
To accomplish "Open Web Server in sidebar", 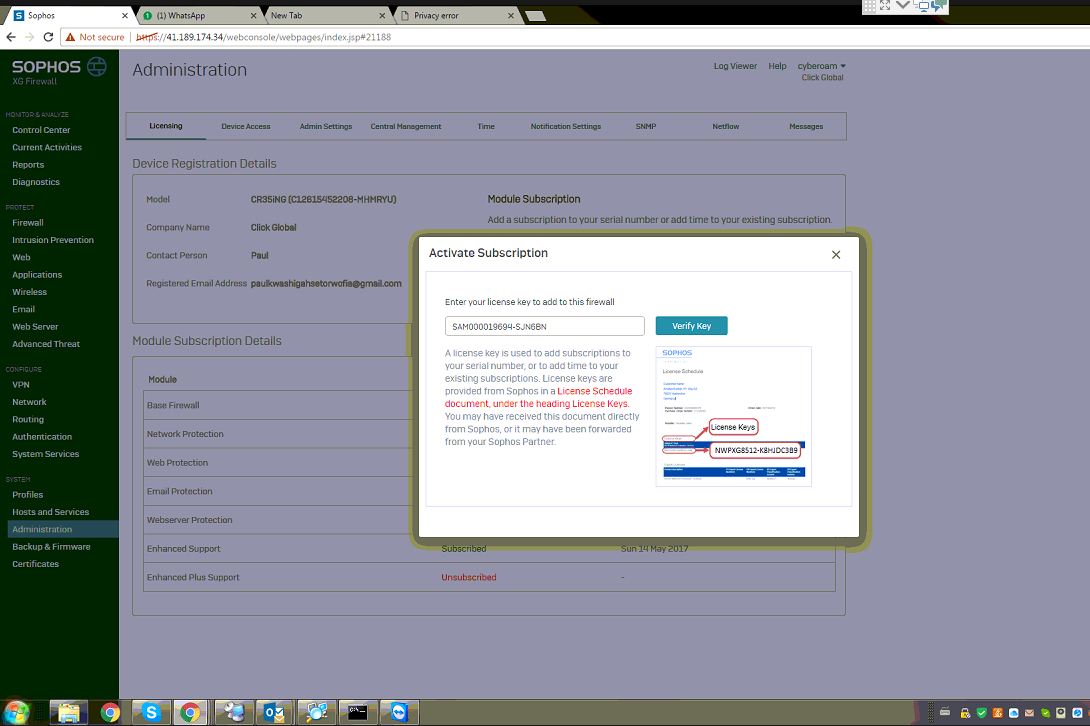I will [x=35, y=327].
